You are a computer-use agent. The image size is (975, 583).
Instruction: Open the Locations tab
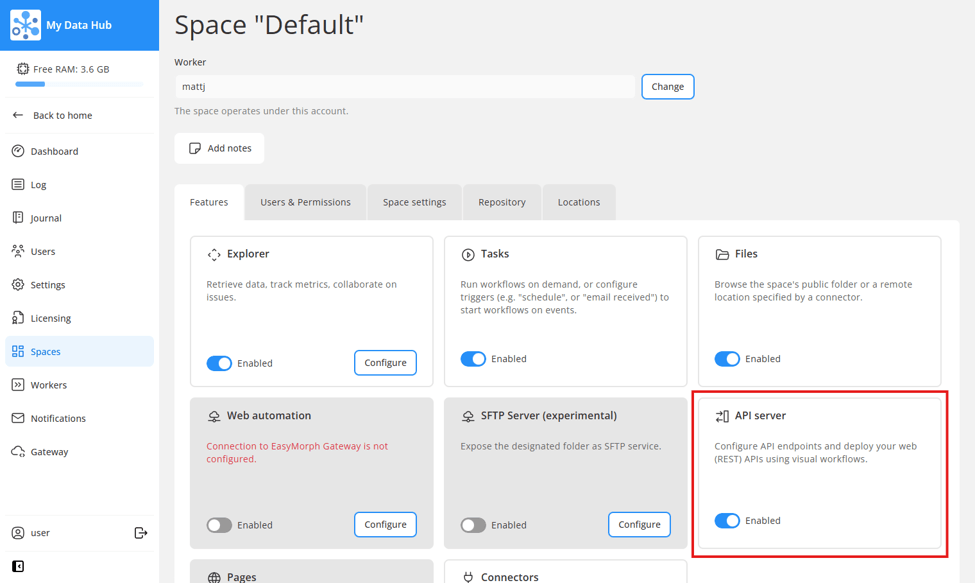pos(579,202)
